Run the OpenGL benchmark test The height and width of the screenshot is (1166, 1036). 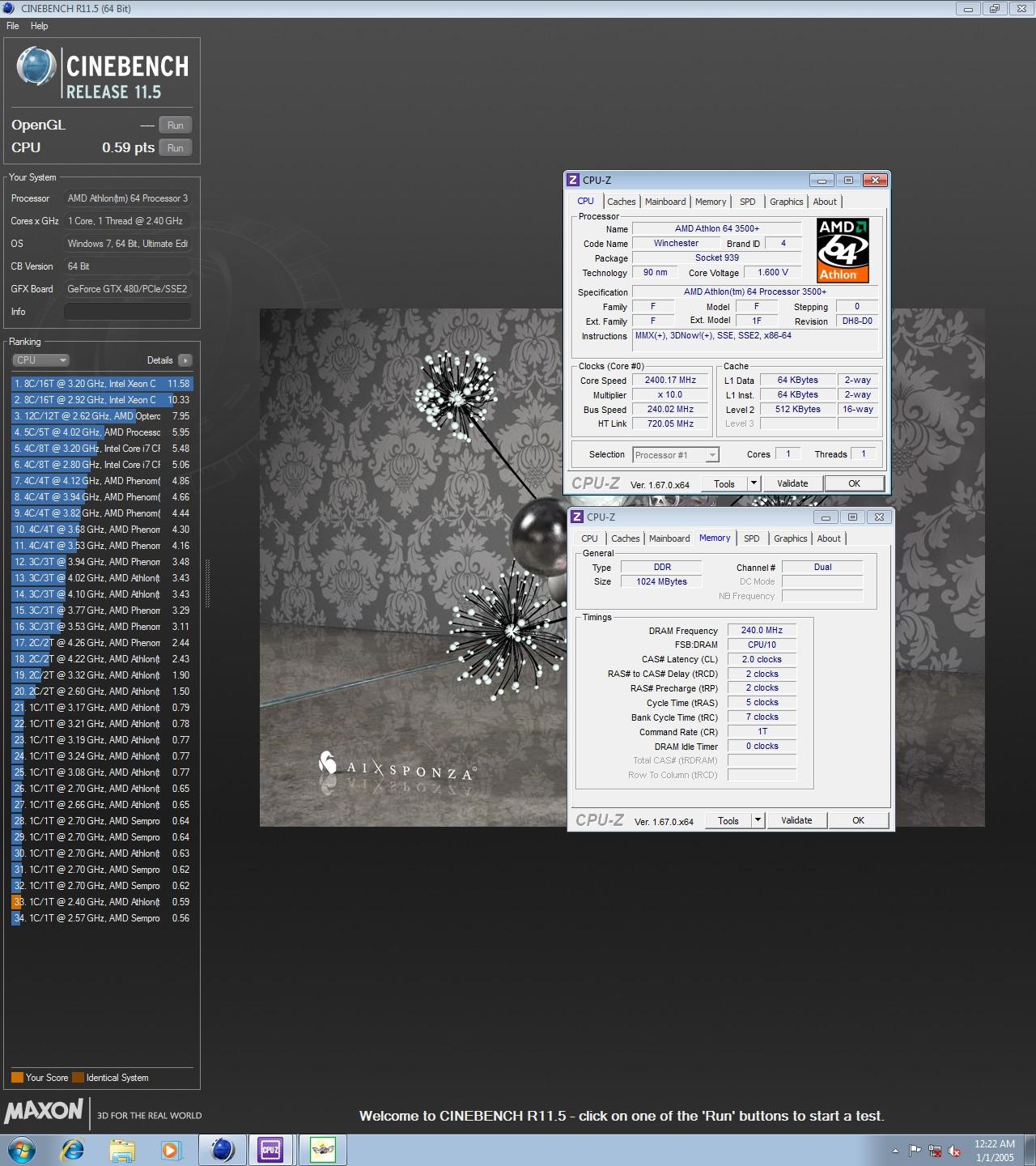(x=176, y=125)
